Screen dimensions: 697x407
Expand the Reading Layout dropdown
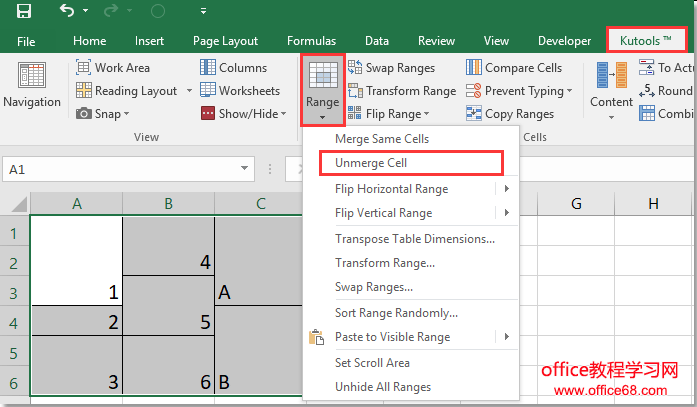(185, 91)
